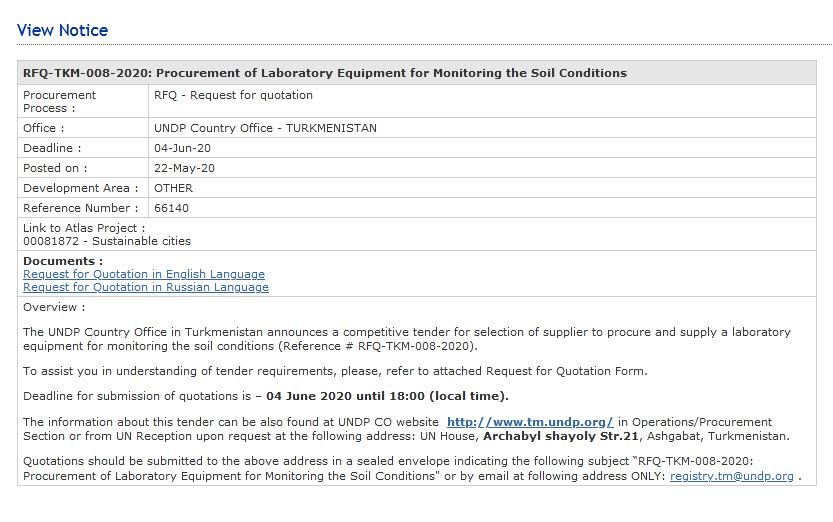
Task: Select the RFQ-TKM-008-2020 notice title row
Action: coord(325,73)
